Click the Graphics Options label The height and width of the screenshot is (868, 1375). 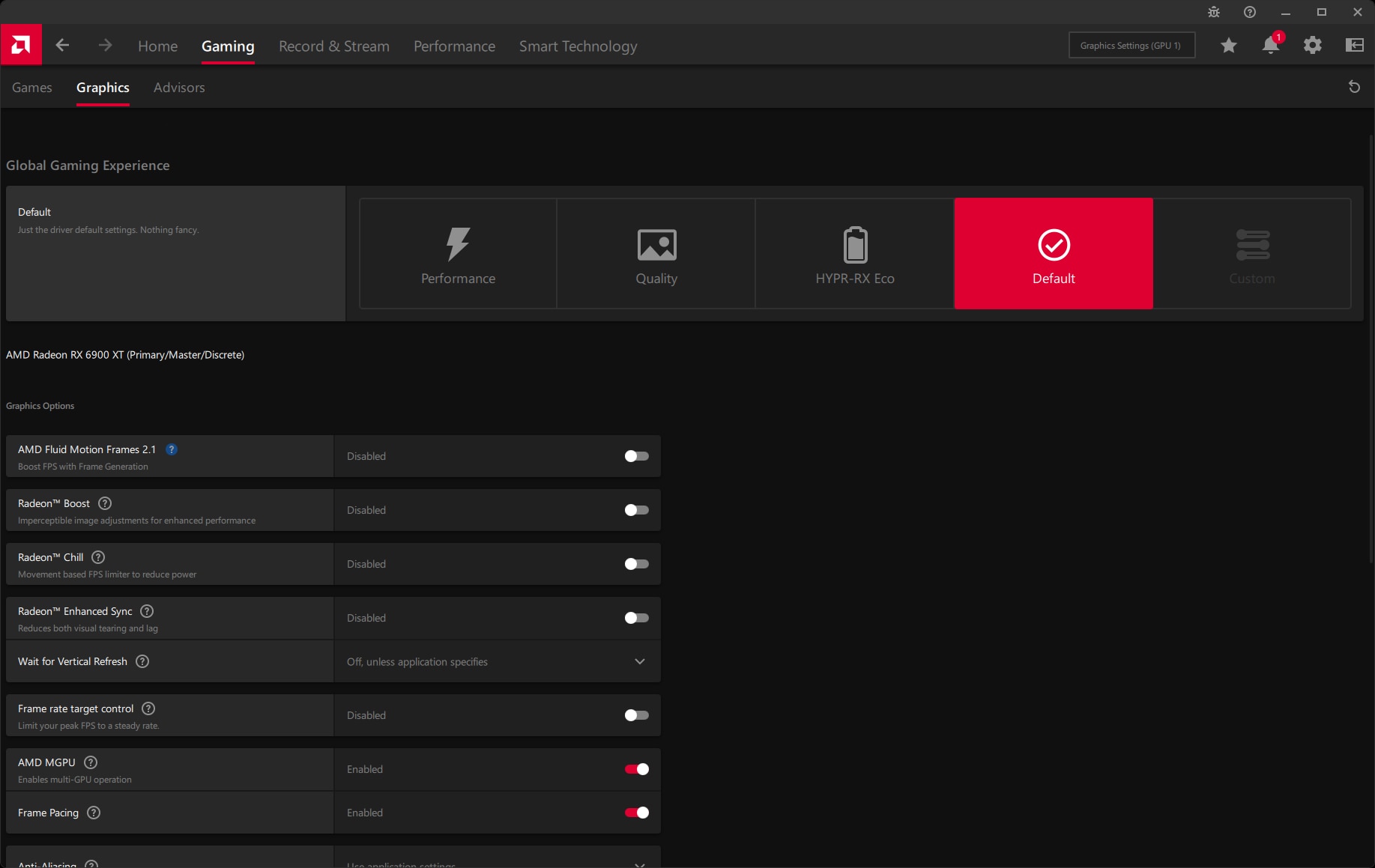coord(40,406)
